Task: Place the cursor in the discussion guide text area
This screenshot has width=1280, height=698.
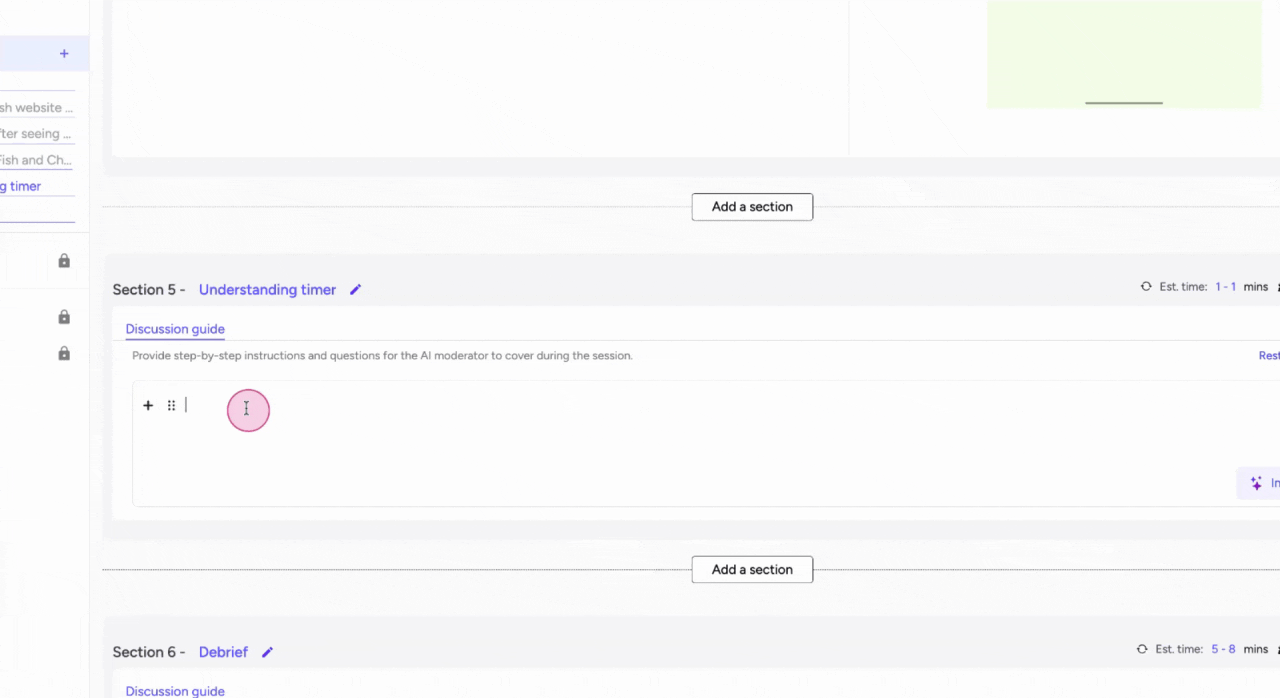Action: (246, 408)
